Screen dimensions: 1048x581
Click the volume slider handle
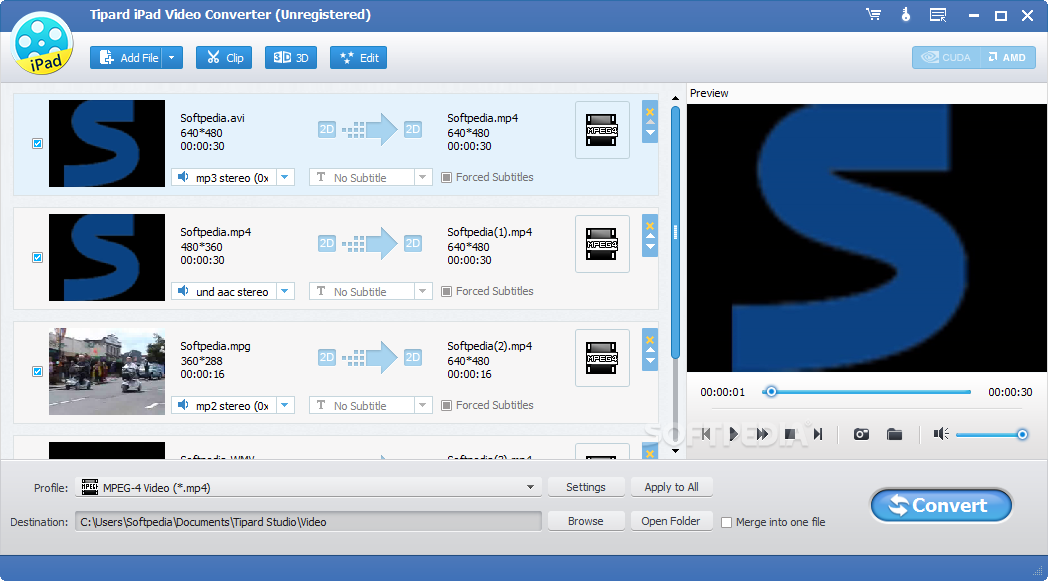tap(1022, 435)
